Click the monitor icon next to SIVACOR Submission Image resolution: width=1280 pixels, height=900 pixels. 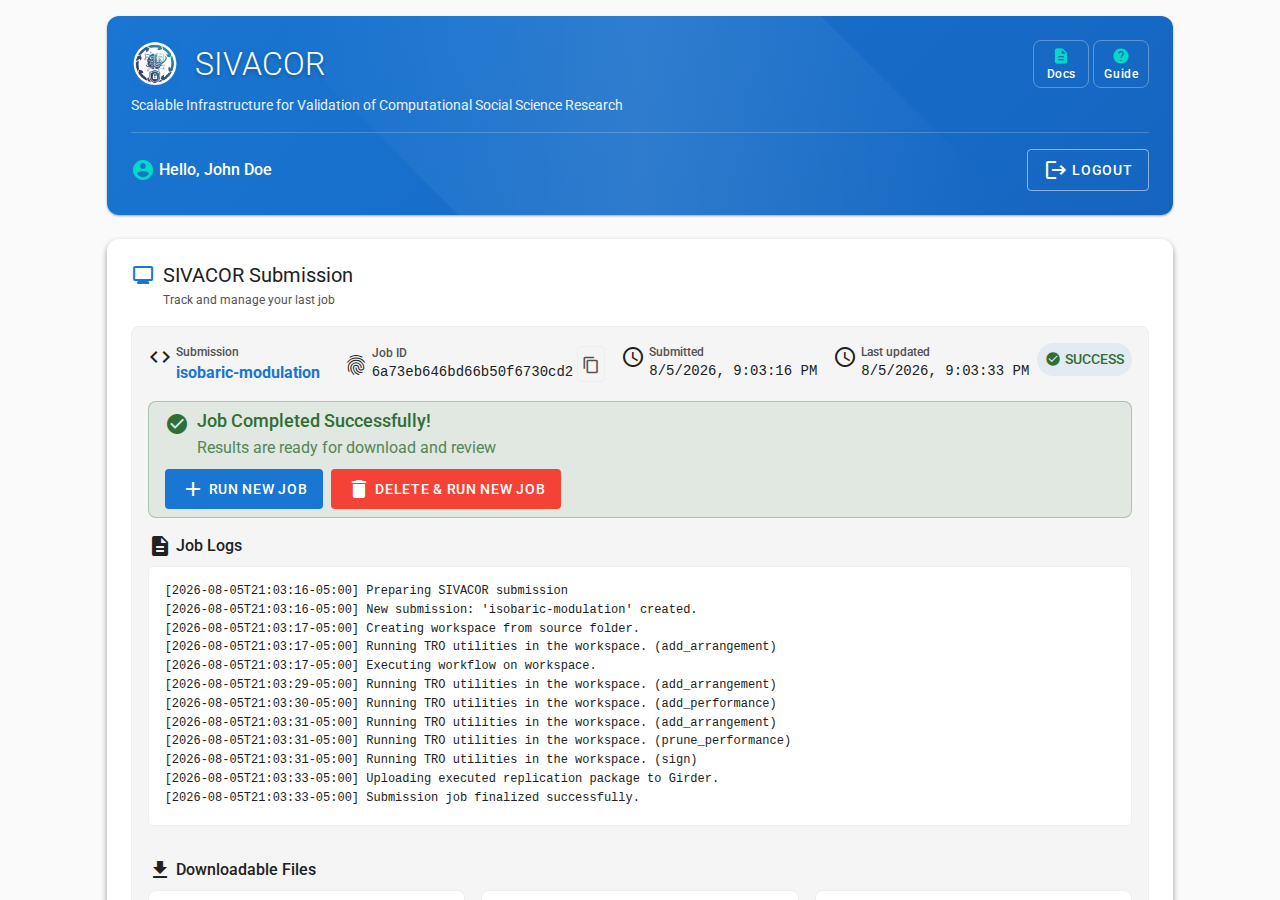143,275
